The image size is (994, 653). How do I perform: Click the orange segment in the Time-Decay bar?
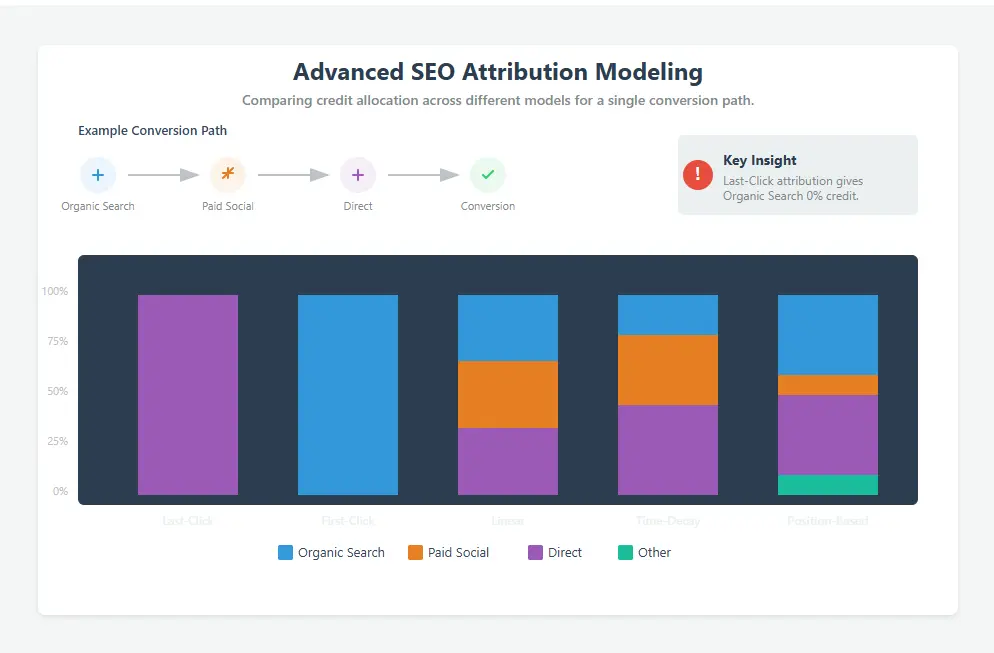tap(668, 368)
